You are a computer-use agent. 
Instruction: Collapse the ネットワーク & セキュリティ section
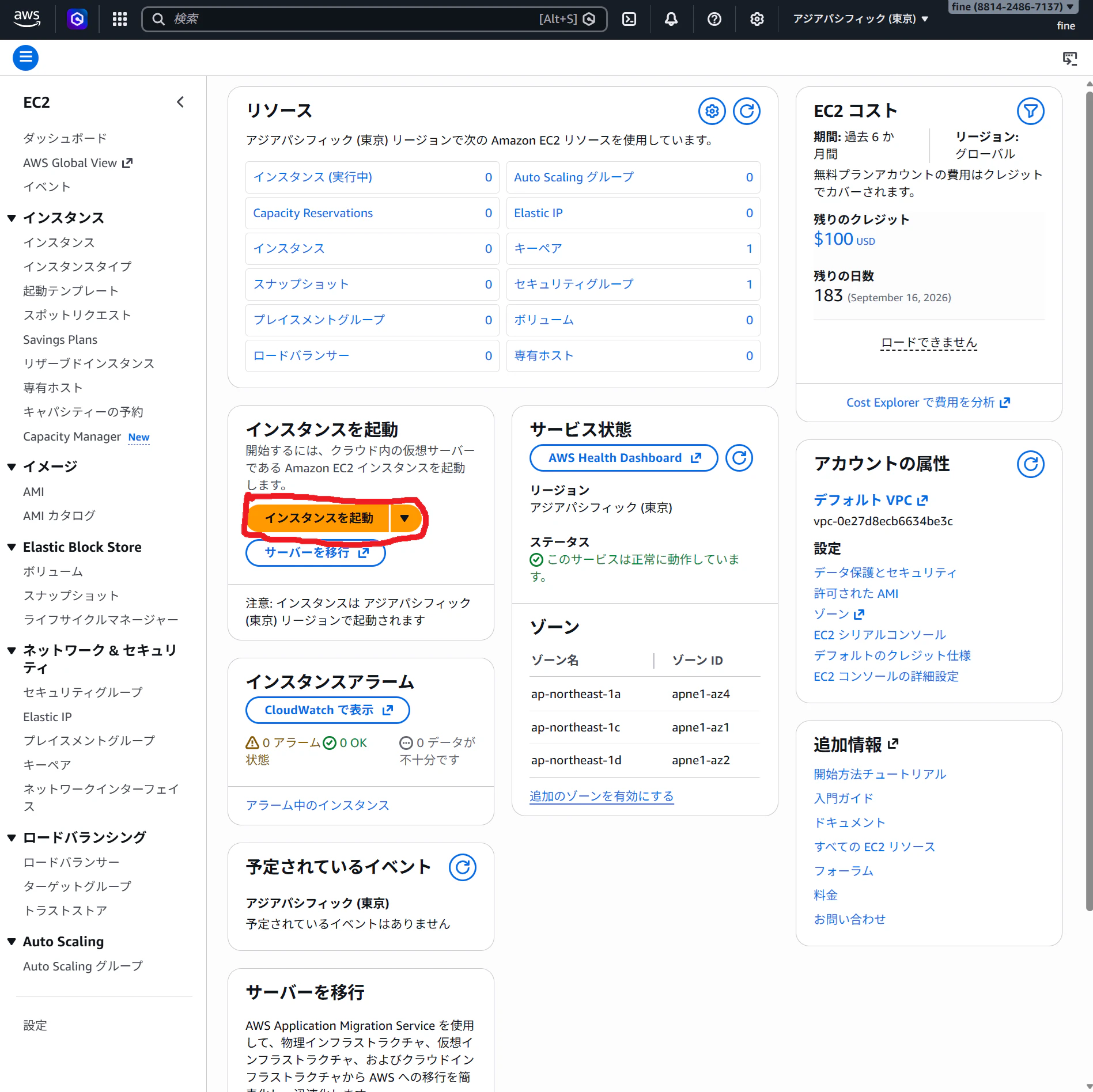(12, 651)
